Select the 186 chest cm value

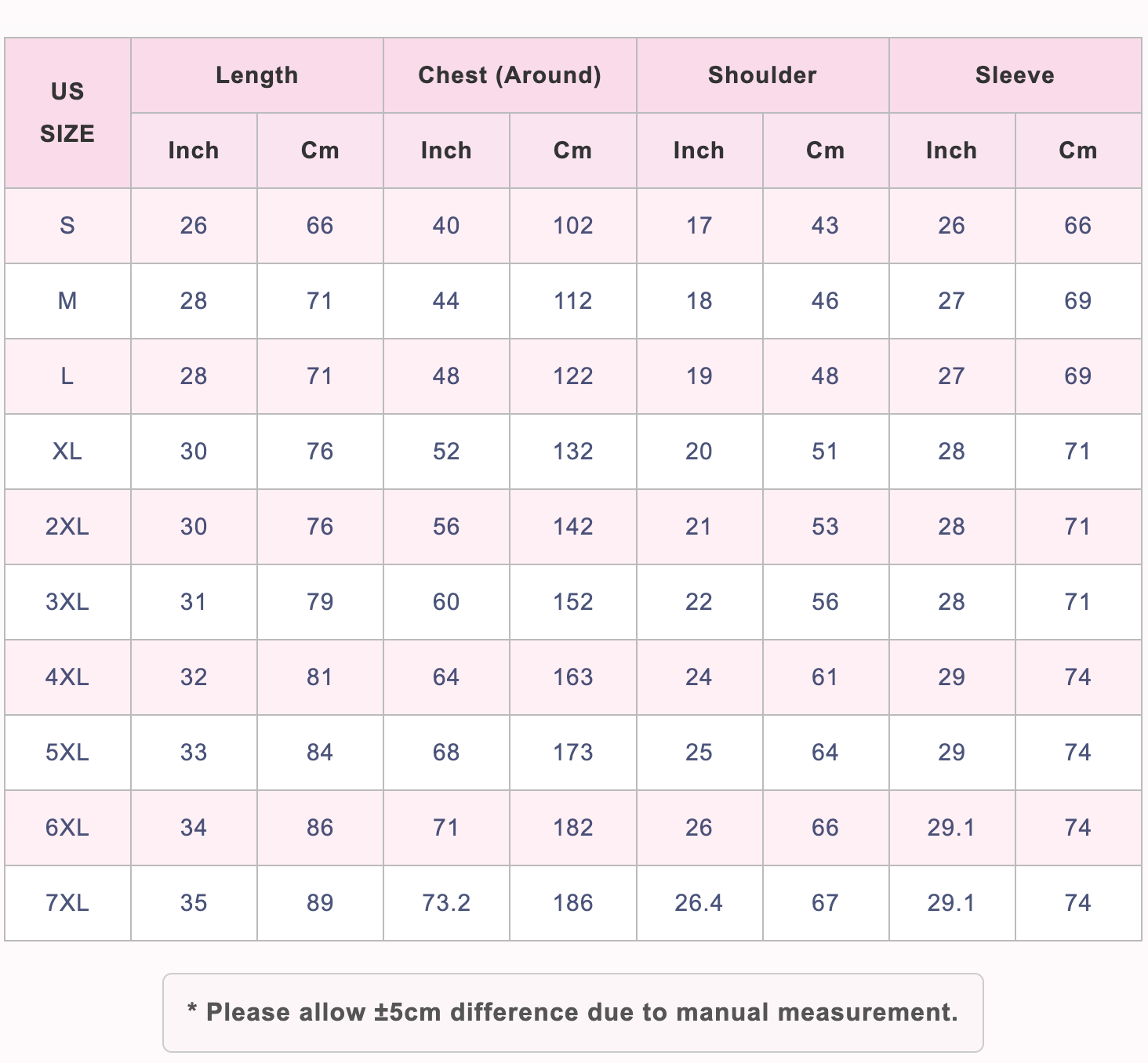tap(573, 903)
